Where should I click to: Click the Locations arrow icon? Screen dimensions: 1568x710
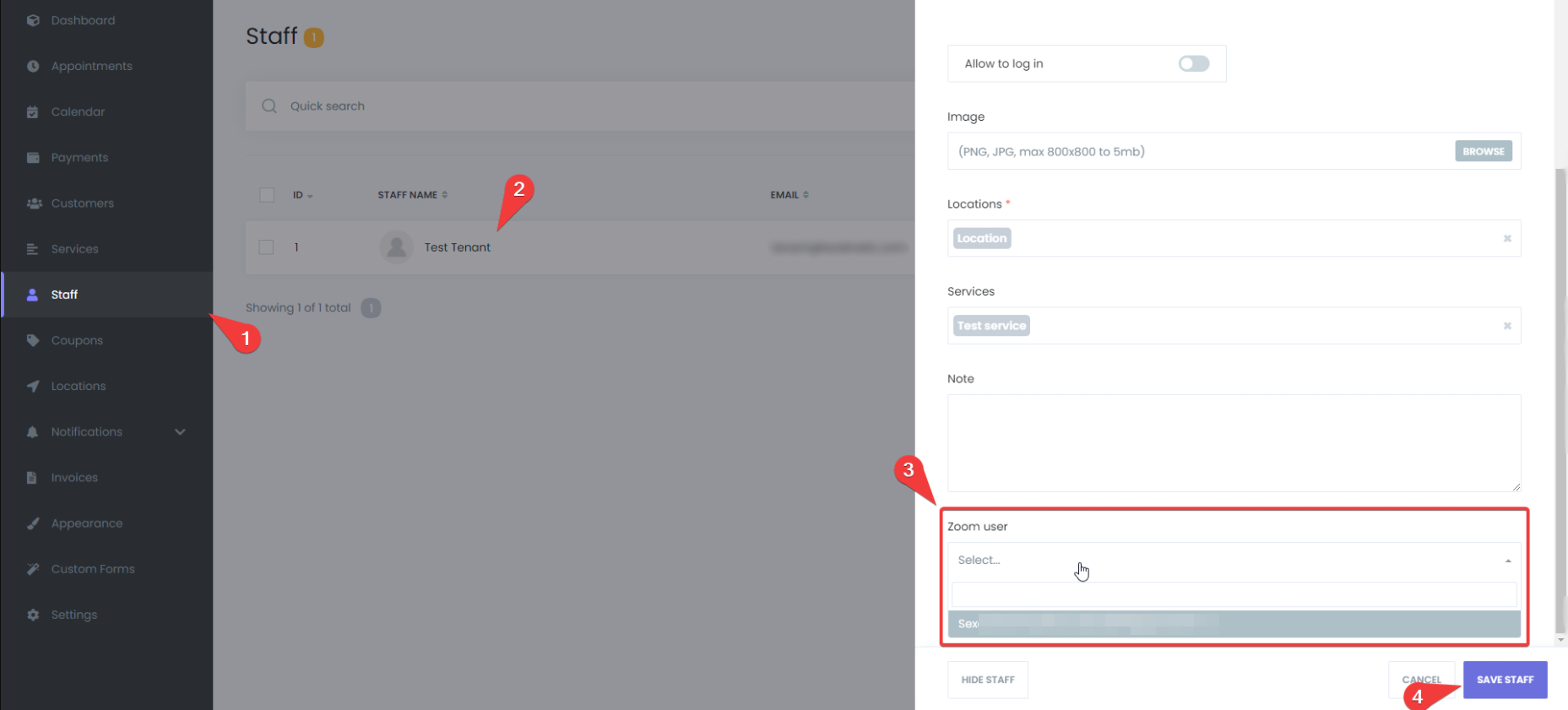33,386
